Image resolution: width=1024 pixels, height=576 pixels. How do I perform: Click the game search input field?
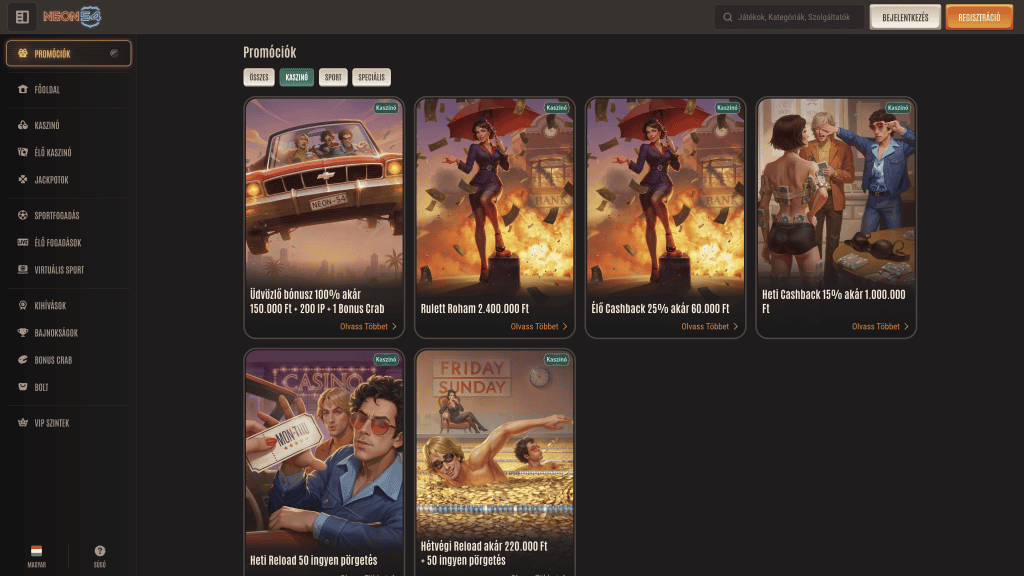click(x=795, y=17)
